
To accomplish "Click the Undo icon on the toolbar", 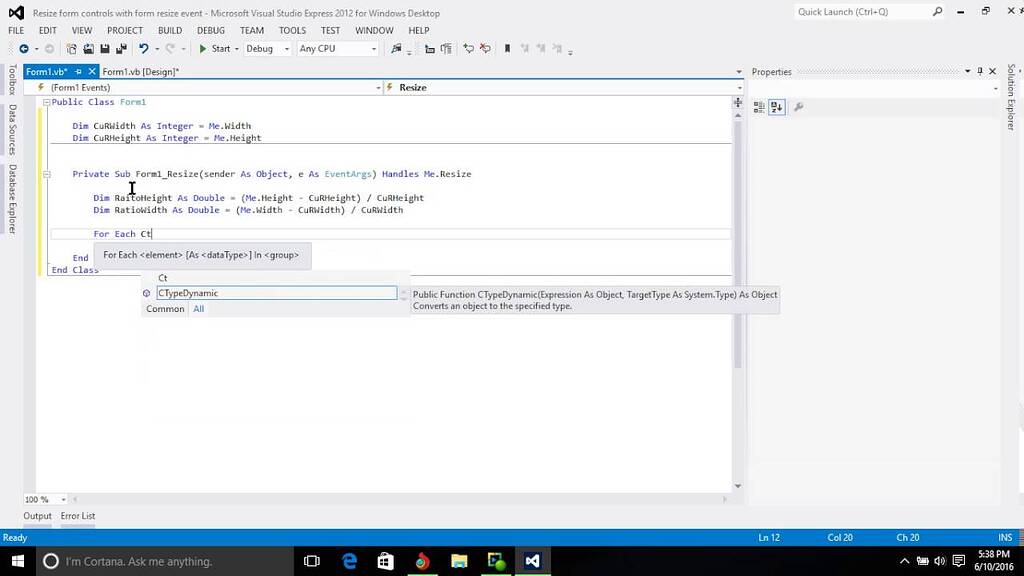I will pyautogui.click(x=144, y=48).
